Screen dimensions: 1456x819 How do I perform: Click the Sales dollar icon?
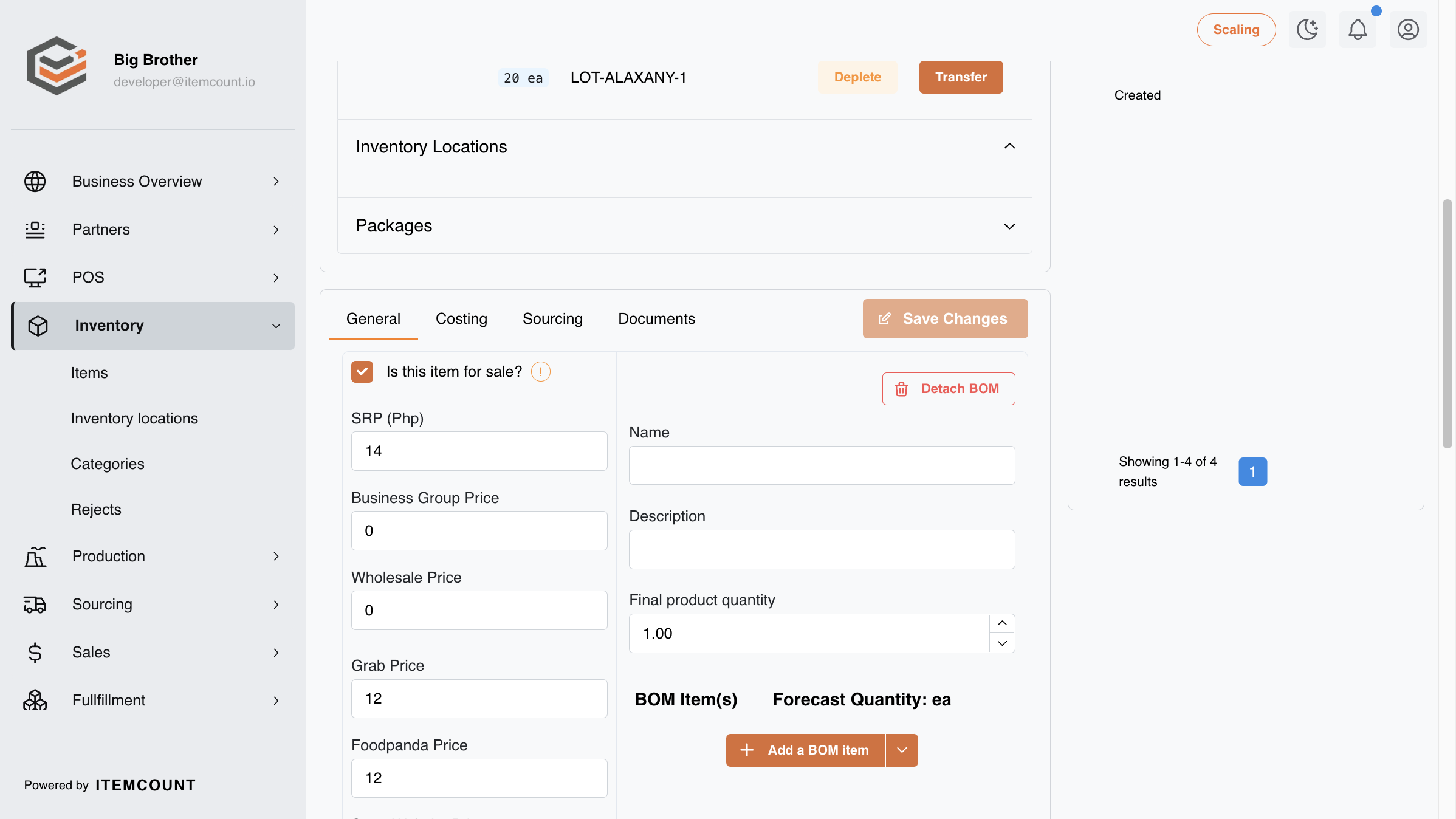35,652
